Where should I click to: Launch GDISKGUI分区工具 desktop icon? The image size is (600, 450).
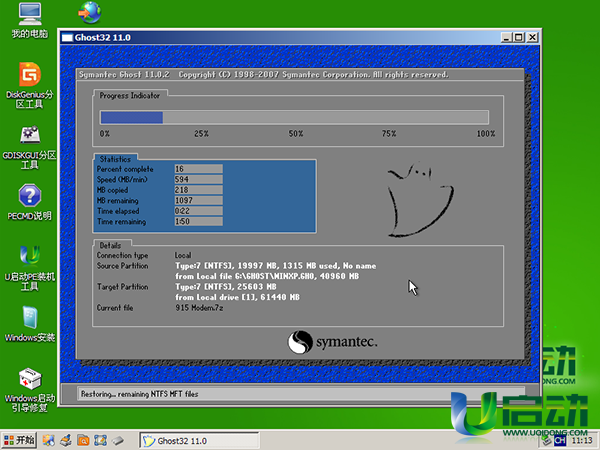click(29, 147)
